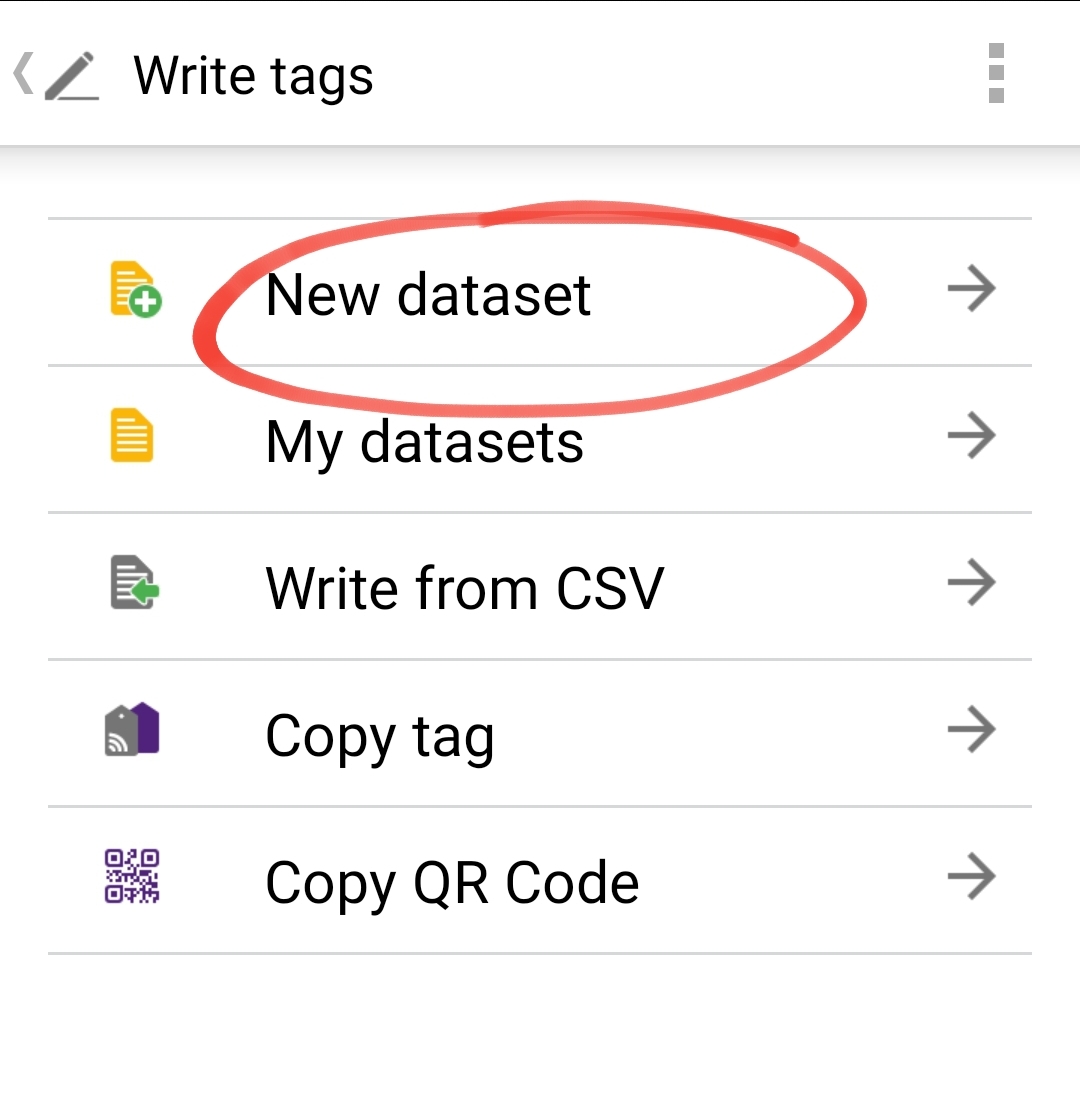The image size is (1080, 1112).
Task: Open the three-dot overflow menu
Action: tap(996, 73)
